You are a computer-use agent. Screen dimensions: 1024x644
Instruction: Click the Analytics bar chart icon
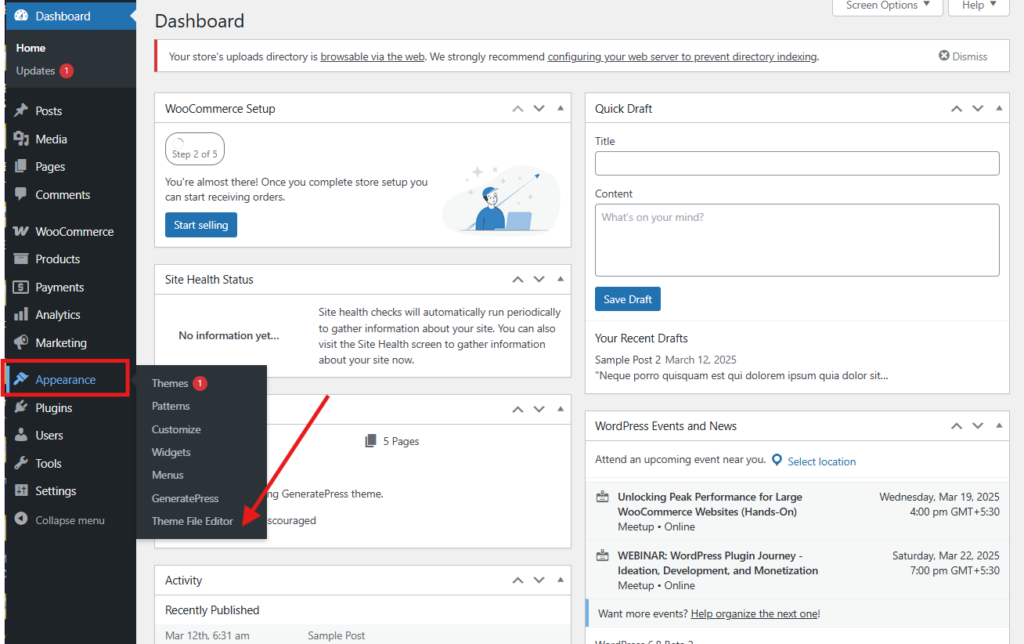tap(21, 314)
